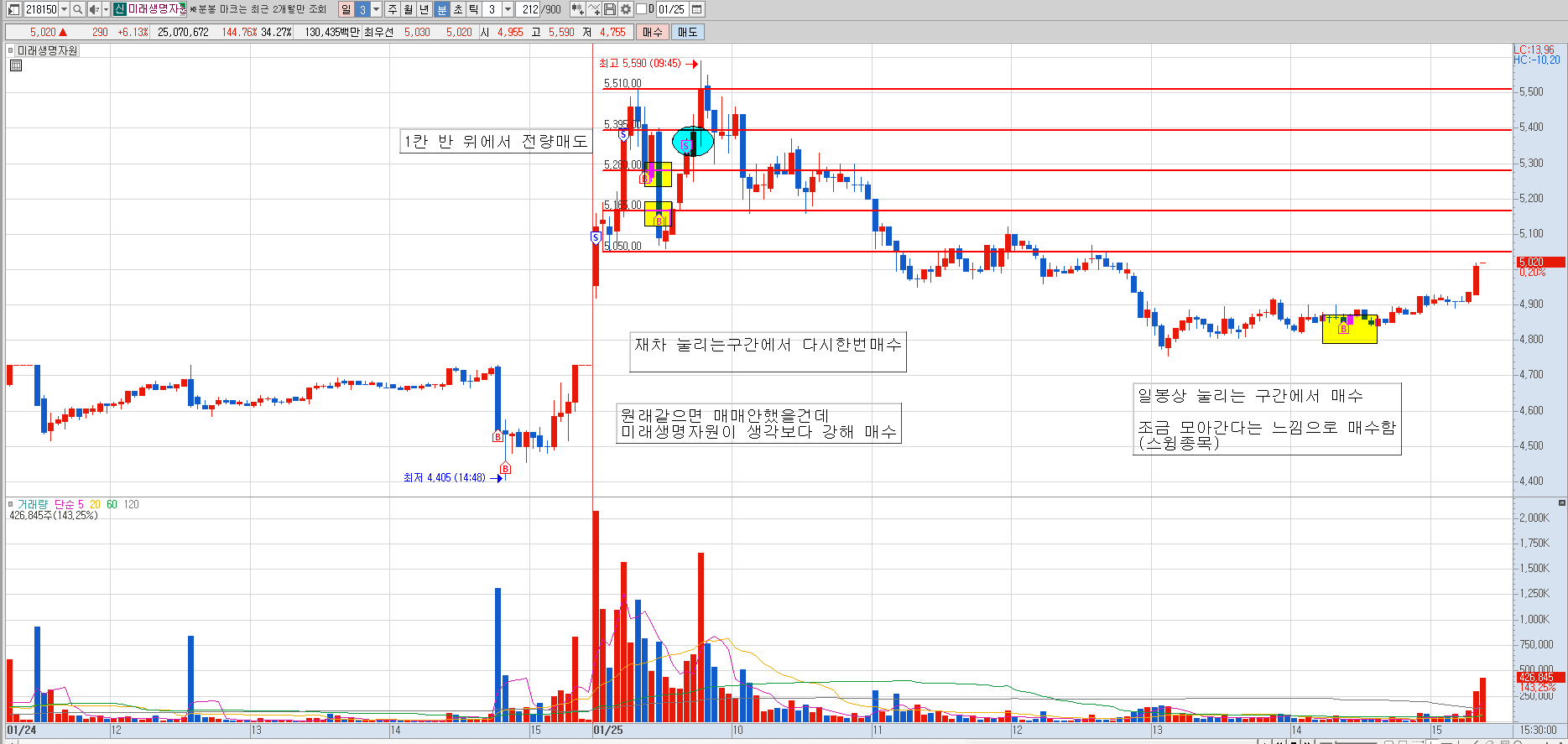Image resolution: width=1568 pixels, height=744 pixels.
Task: Switch to 월 (monthly) chart period
Action: [409, 9]
